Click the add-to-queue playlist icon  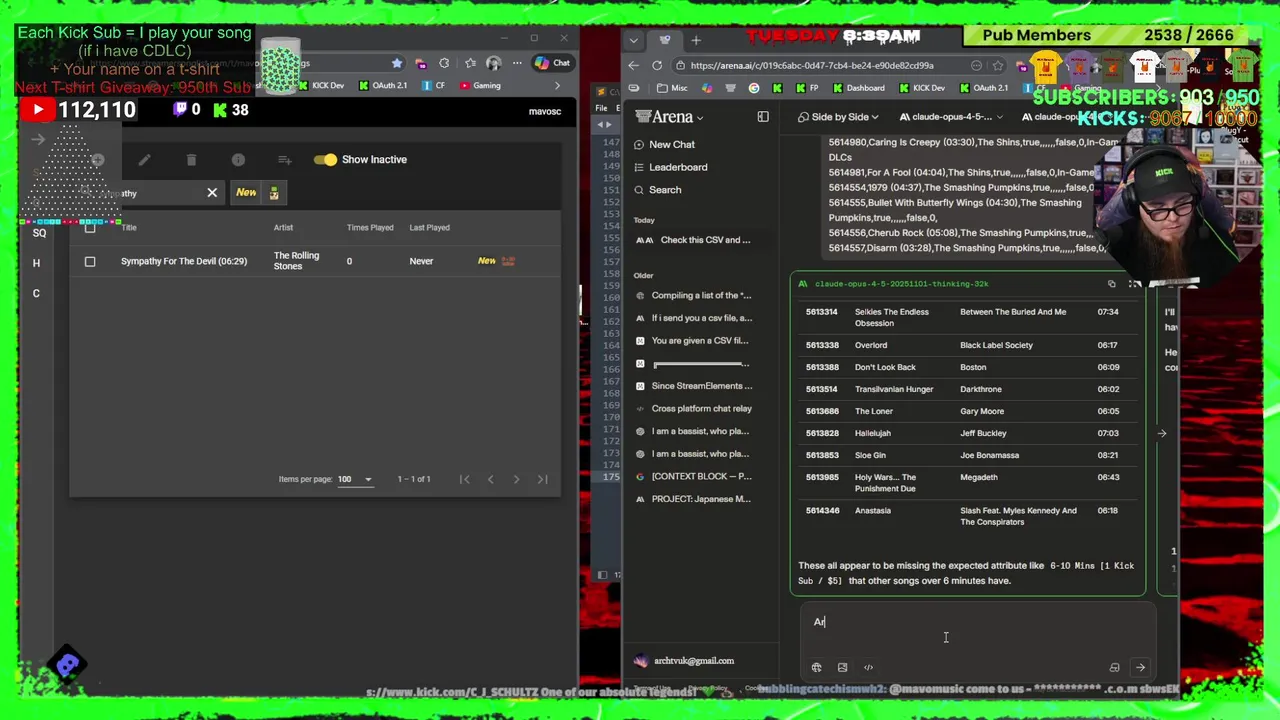(x=285, y=159)
